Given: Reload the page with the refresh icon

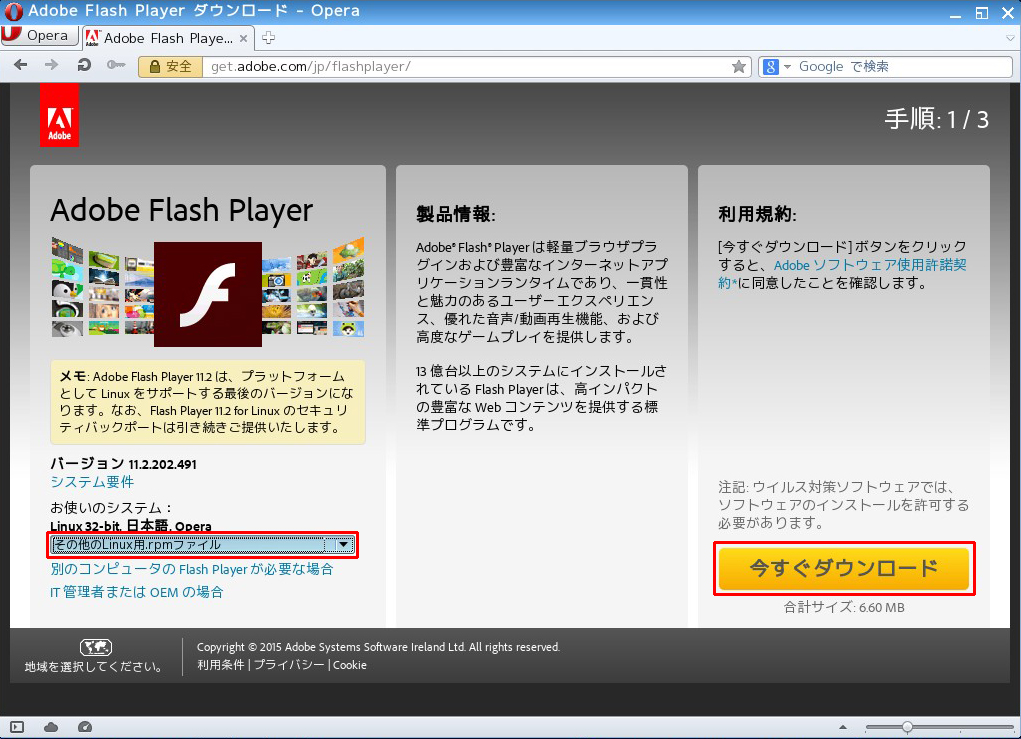Looking at the screenshot, I should click(84, 66).
